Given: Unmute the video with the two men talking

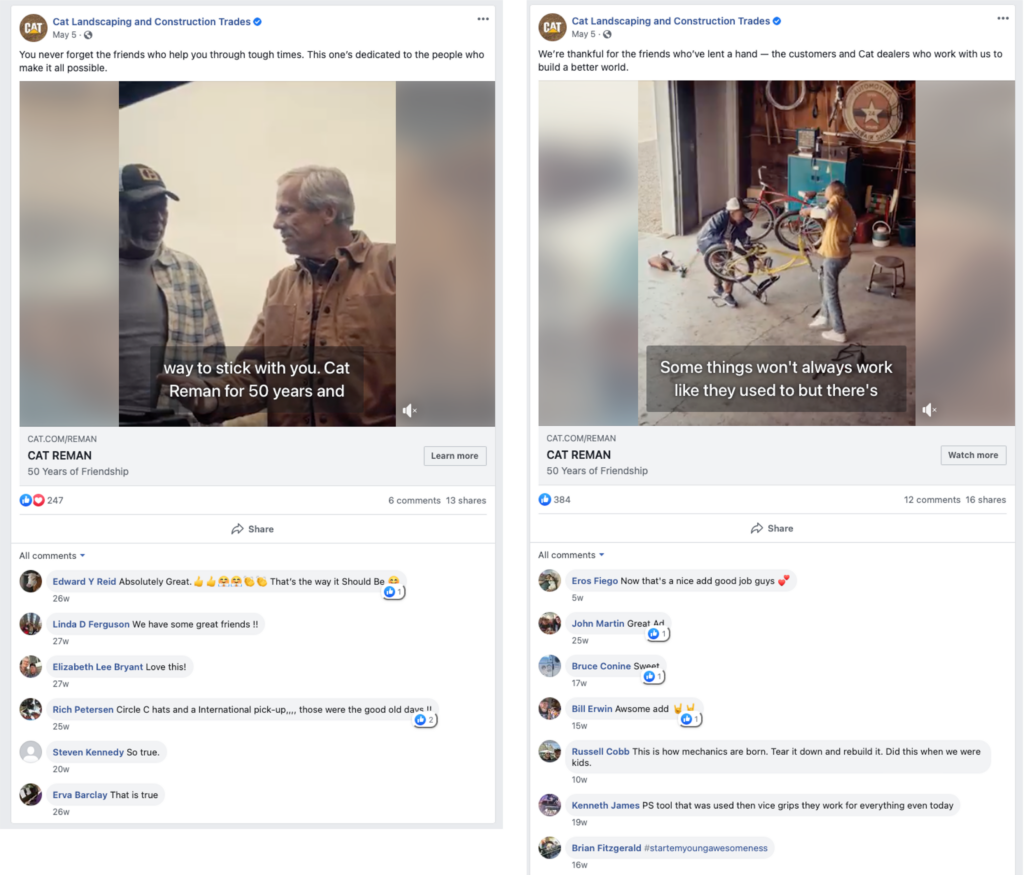Looking at the screenshot, I should click(x=409, y=410).
